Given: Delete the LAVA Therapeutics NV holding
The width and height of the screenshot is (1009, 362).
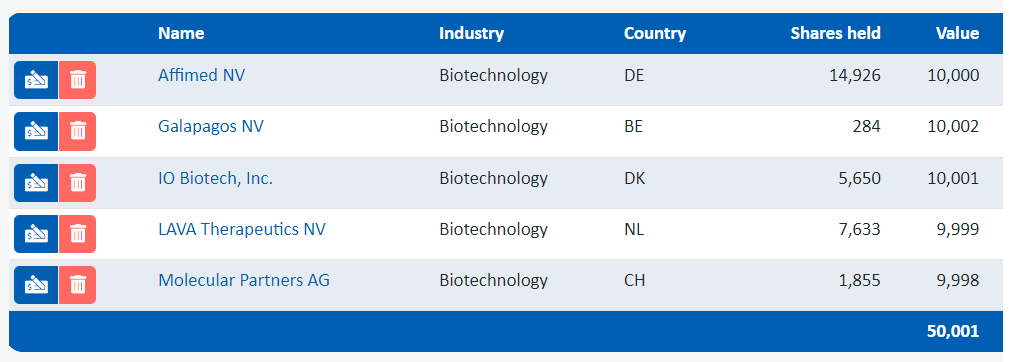Looking at the screenshot, I should (x=77, y=234).
